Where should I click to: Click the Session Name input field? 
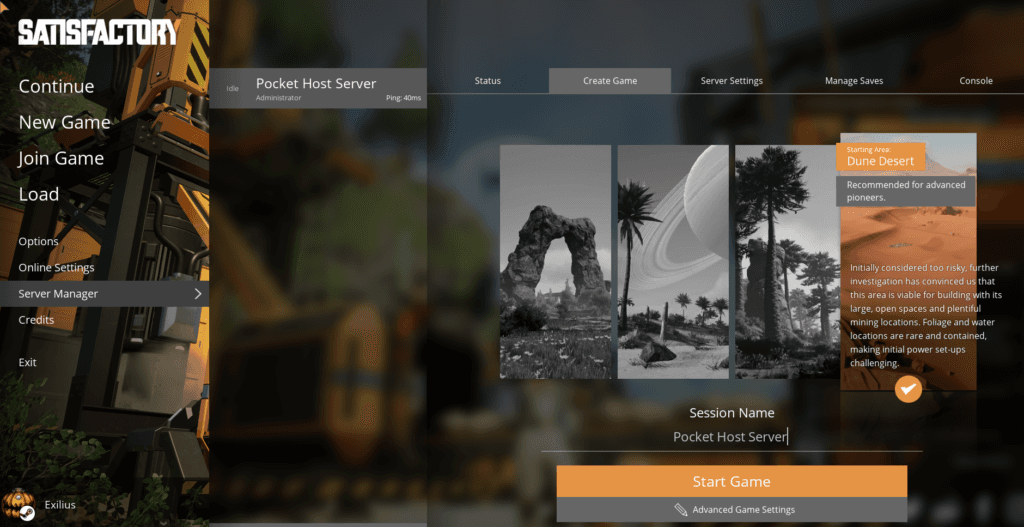click(731, 437)
